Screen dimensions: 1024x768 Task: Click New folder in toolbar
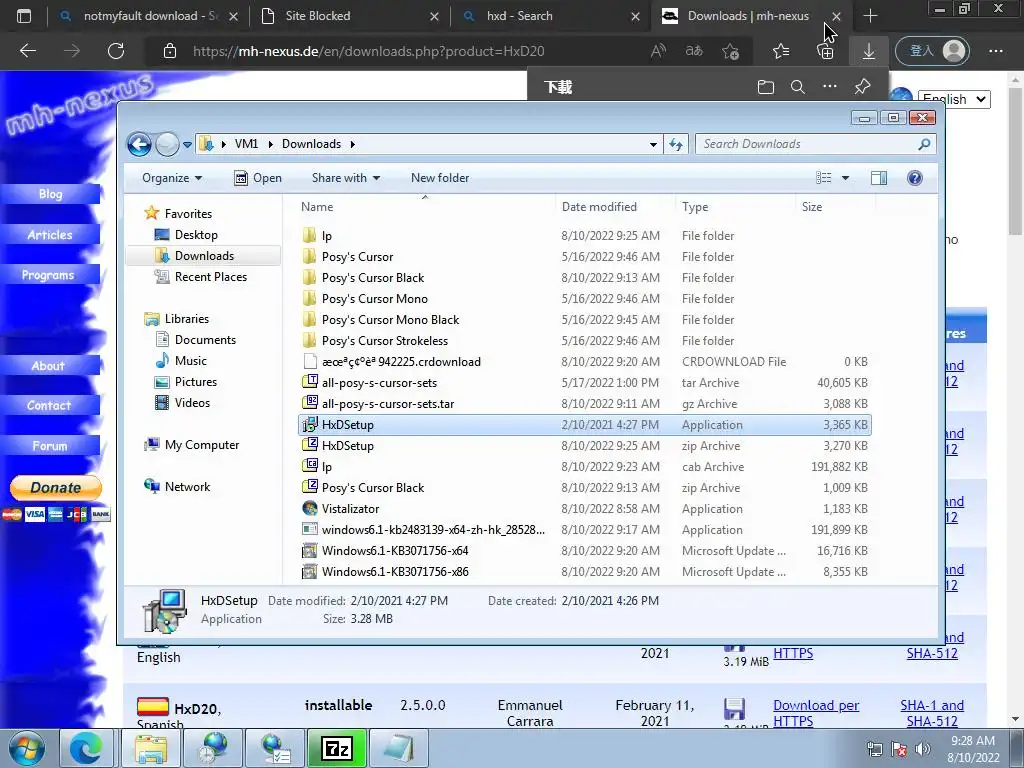440,178
